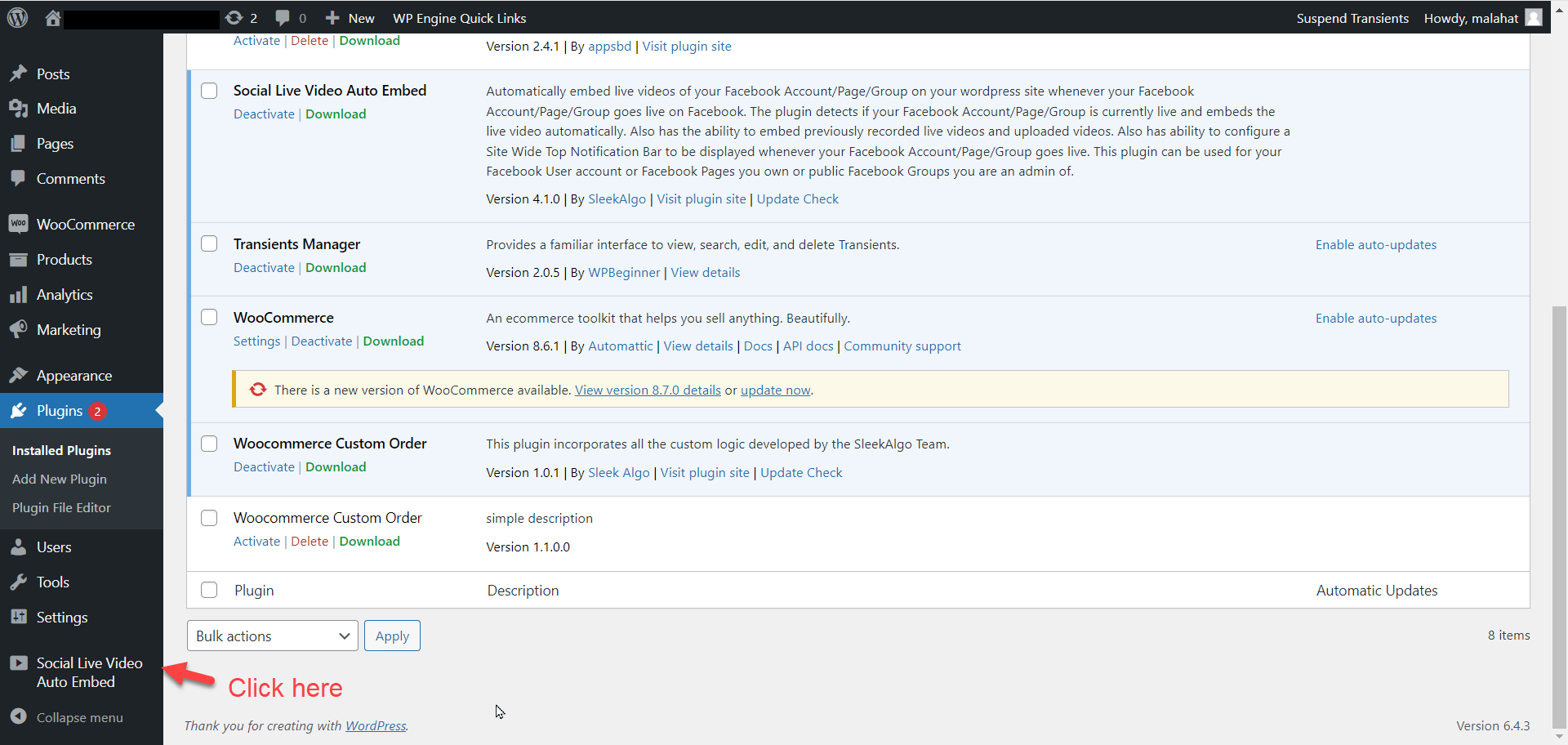Open Add New Plugin submenu item
1568x745 pixels.
60,479
